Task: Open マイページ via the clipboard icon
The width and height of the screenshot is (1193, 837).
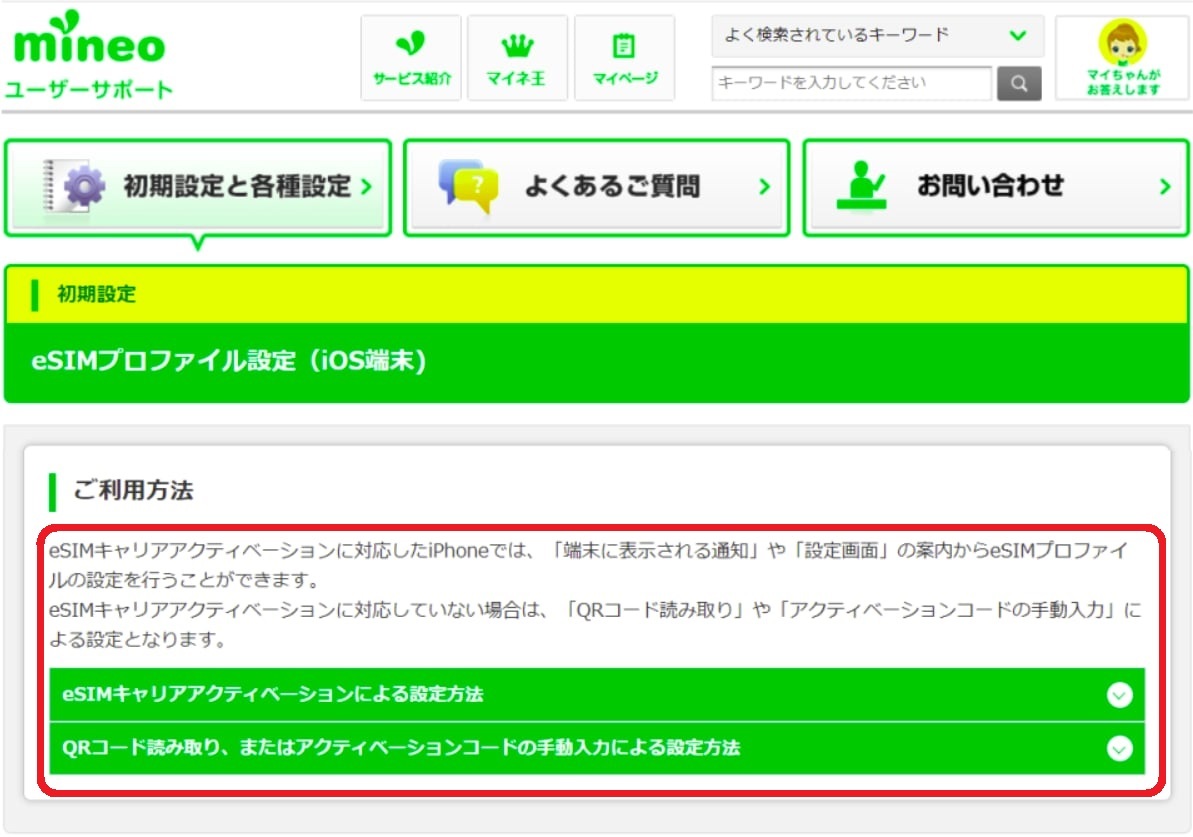Action: (624, 46)
